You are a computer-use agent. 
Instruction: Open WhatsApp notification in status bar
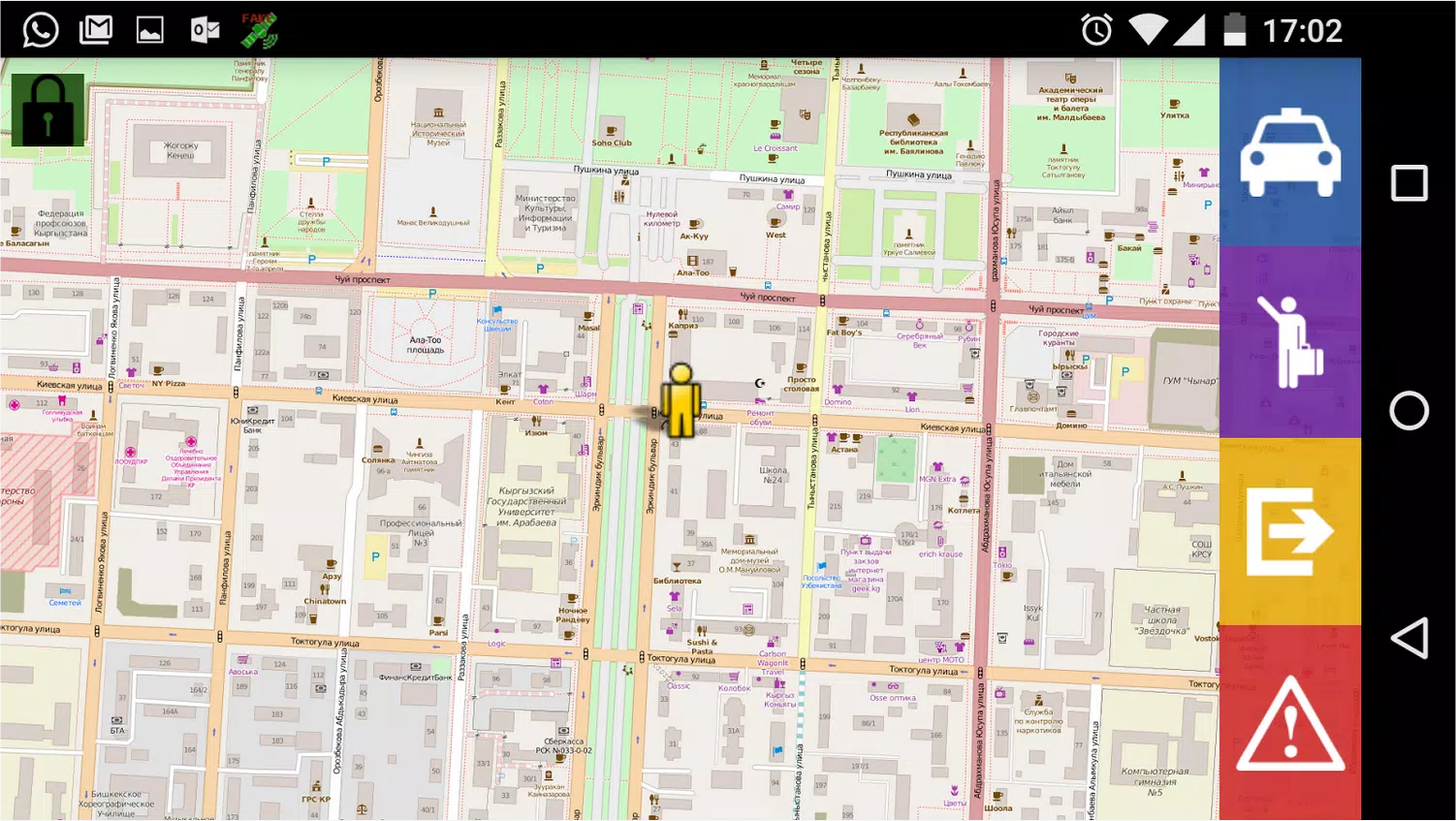coord(40,30)
